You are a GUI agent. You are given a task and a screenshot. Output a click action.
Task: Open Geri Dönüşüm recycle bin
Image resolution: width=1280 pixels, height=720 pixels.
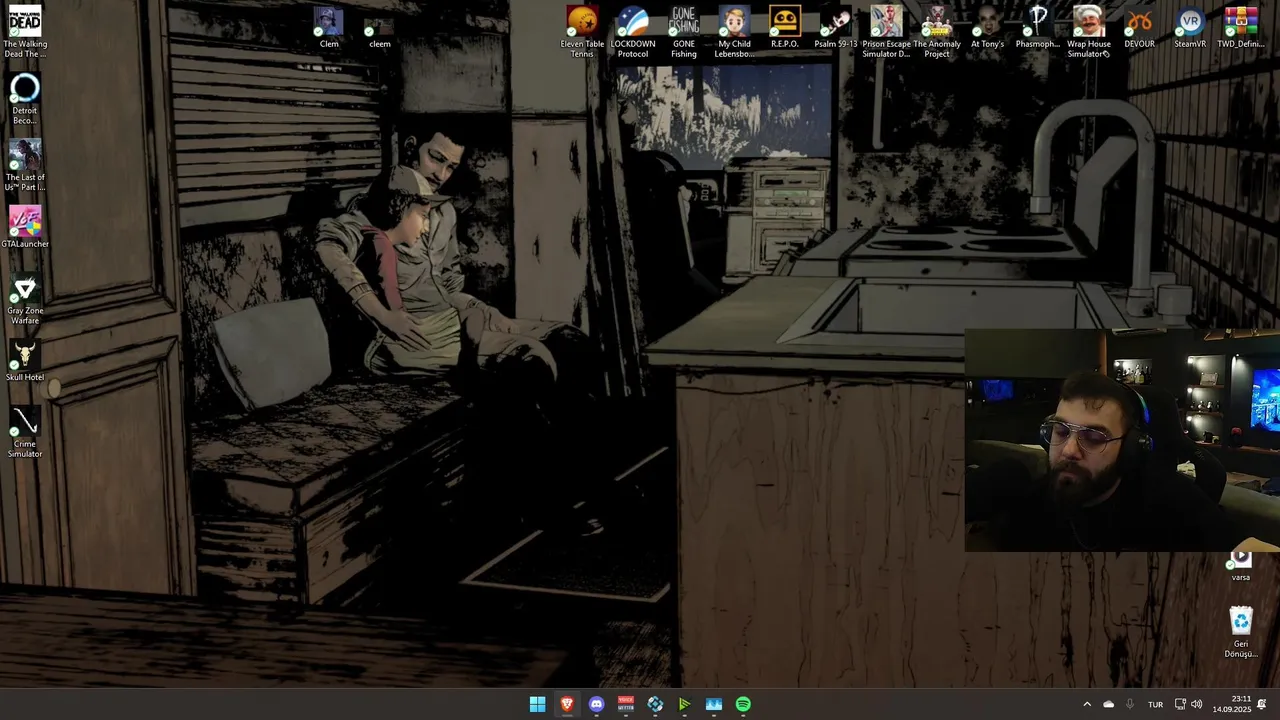click(1241, 632)
